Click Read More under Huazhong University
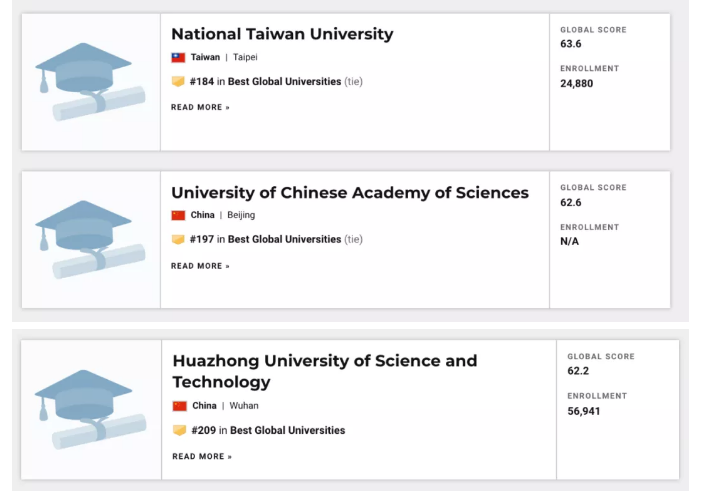The height and width of the screenshot is (491, 702). [201, 457]
